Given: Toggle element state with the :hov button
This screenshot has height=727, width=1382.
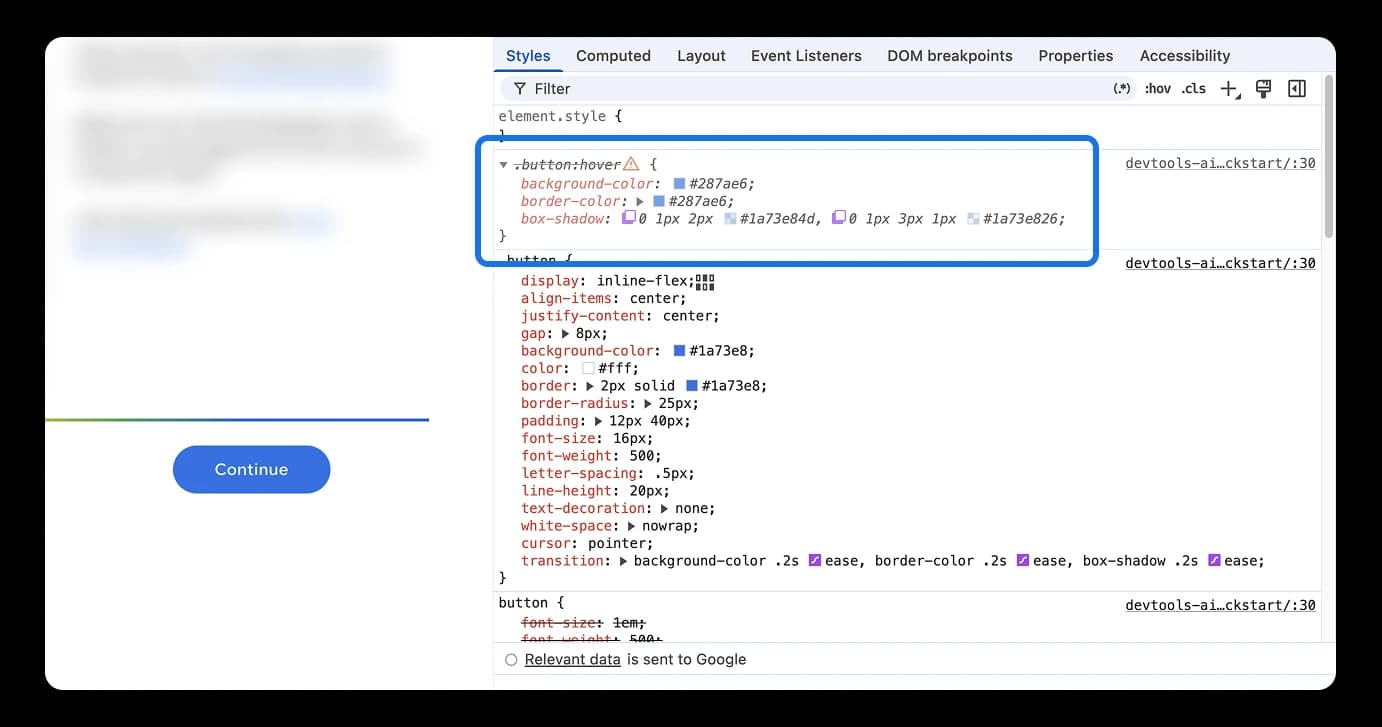Looking at the screenshot, I should [x=1158, y=89].
